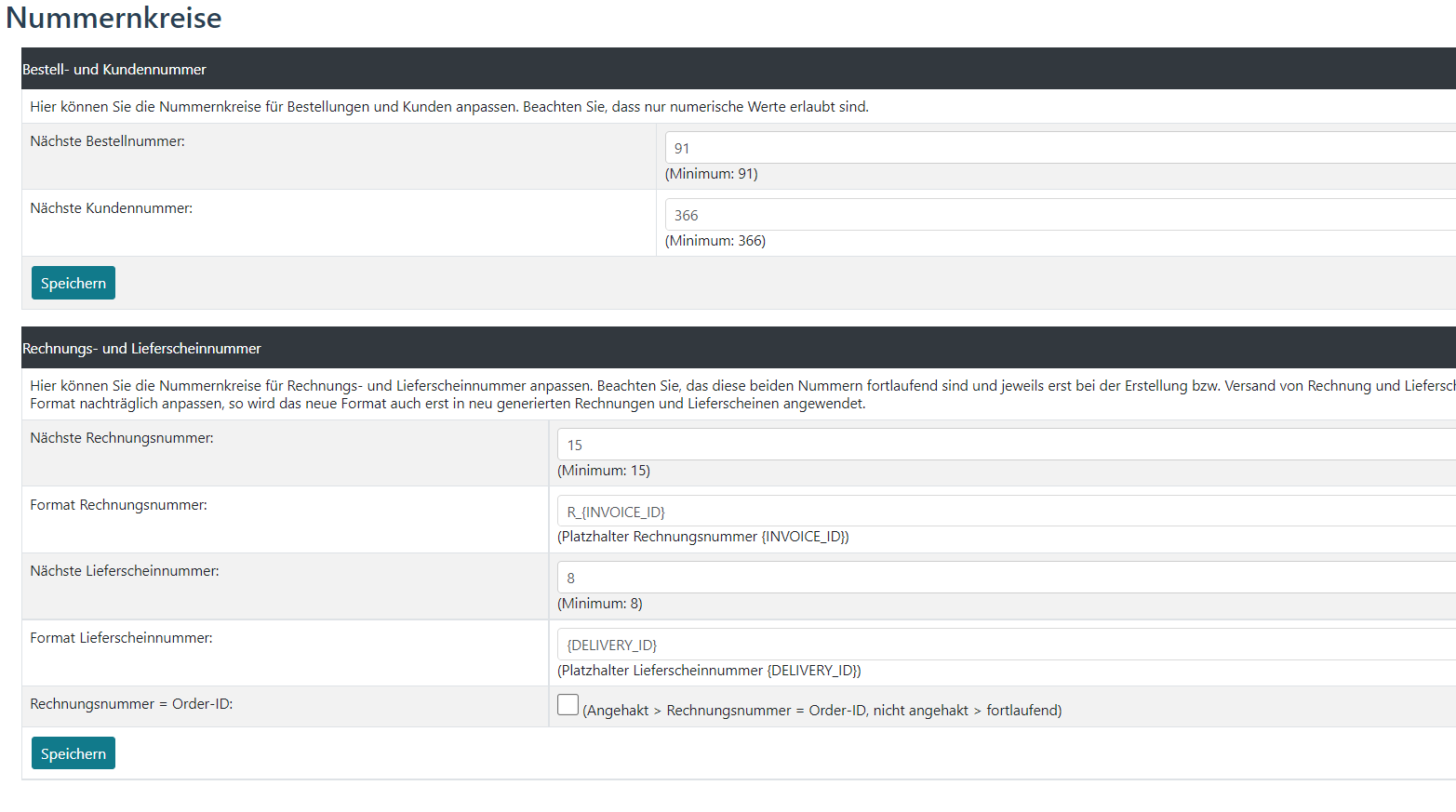1456x812 pixels.
Task: Click the 'Format Rechnungsnummer:' label
Action: click(118, 505)
